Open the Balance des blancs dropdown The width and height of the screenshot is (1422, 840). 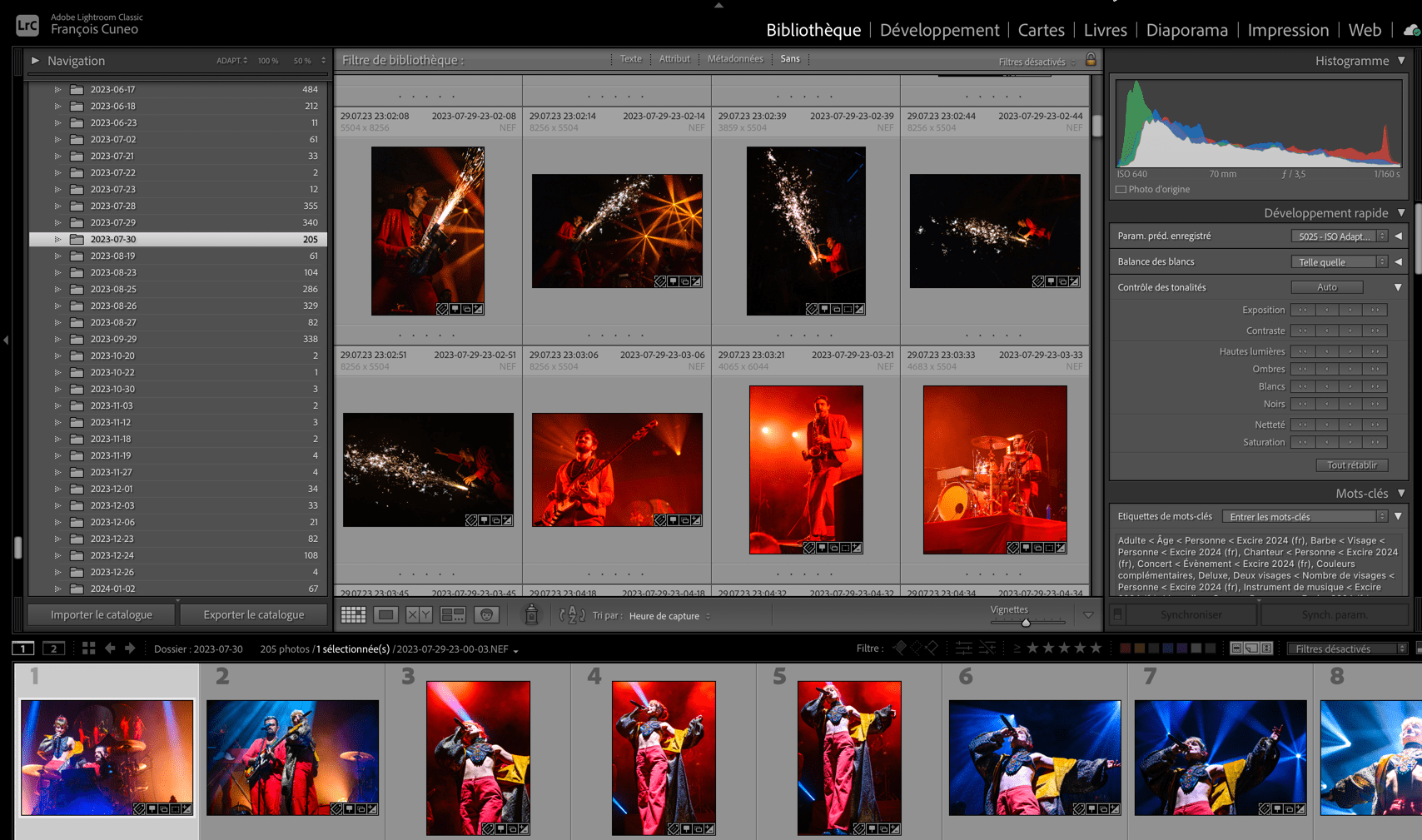pyautogui.click(x=1339, y=262)
